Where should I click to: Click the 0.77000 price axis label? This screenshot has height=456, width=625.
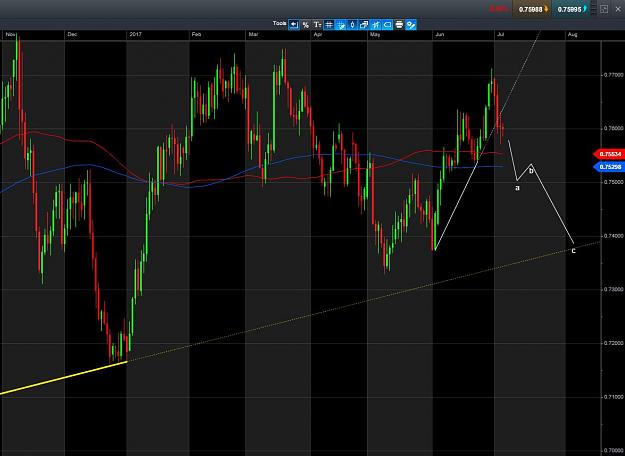click(x=612, y=75)
